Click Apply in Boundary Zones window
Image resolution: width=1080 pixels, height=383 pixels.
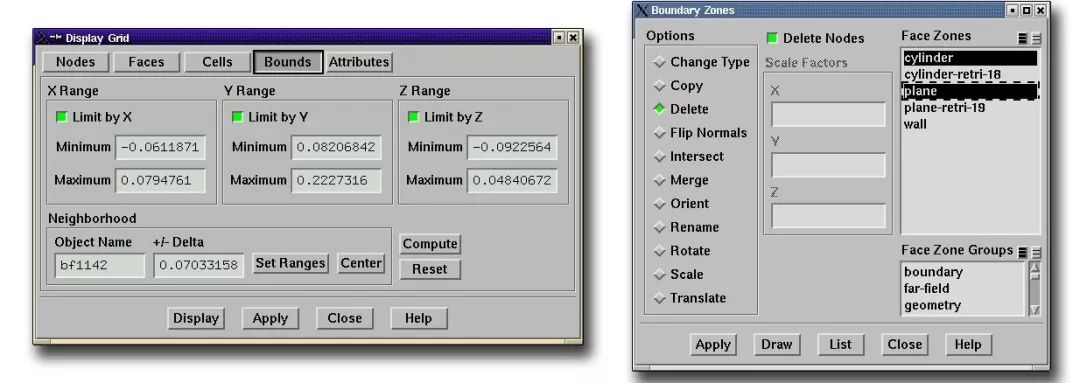[x=714, y=344]
